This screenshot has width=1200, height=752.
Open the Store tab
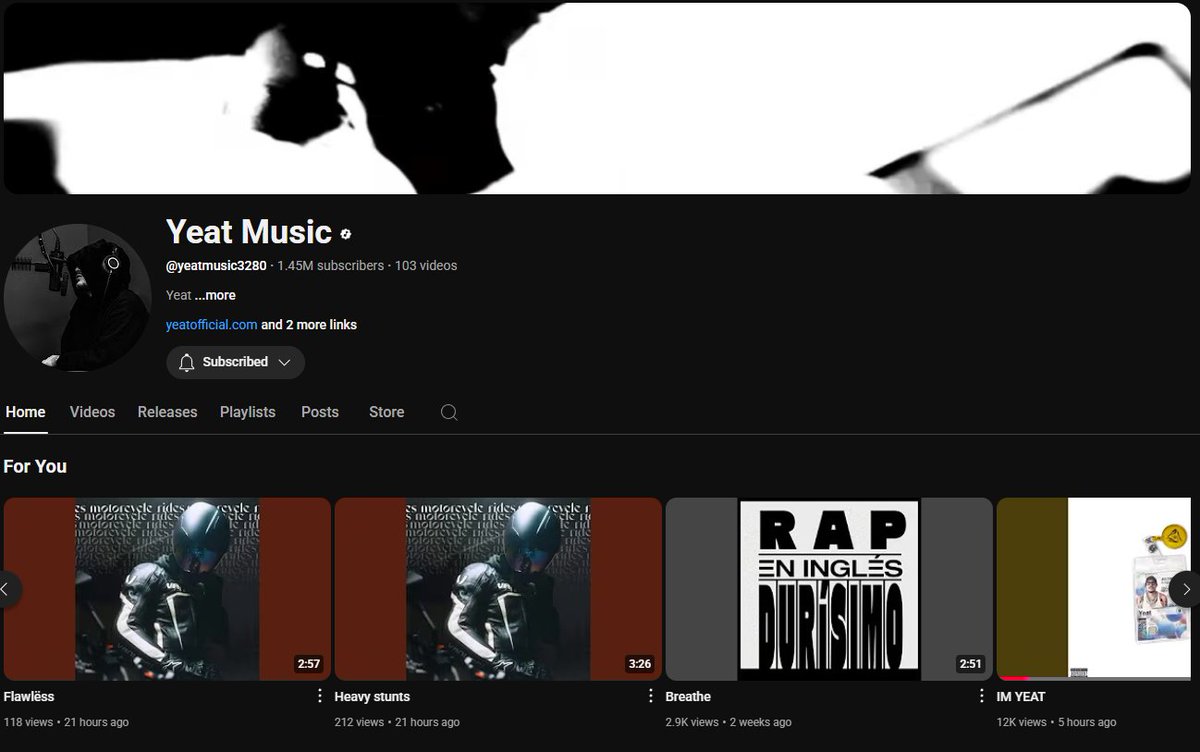(386, 412)
